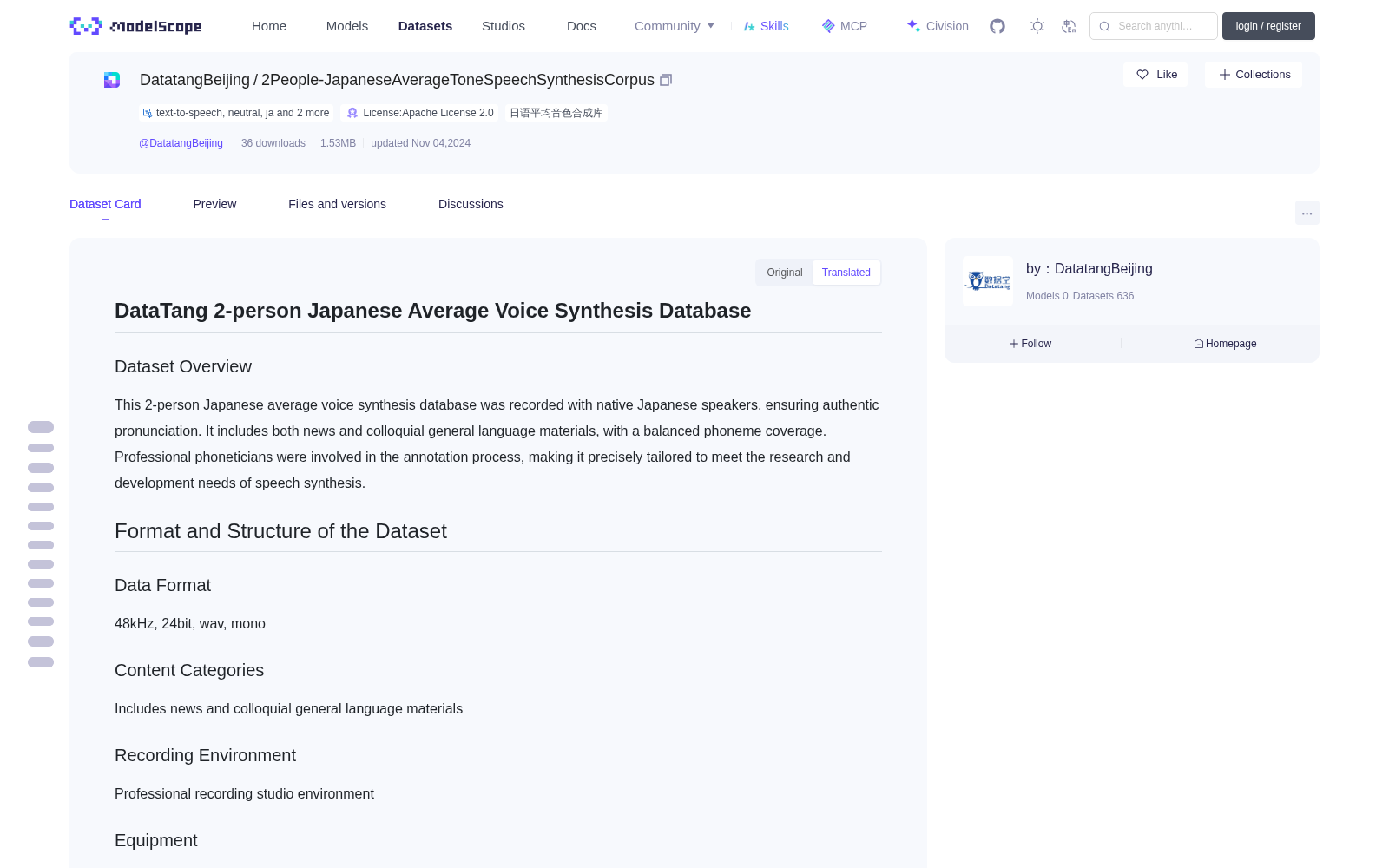The image size is (1389, 868).
Task: Click the 'Datasets 636' count text
Action: [x=1103, y=296]
